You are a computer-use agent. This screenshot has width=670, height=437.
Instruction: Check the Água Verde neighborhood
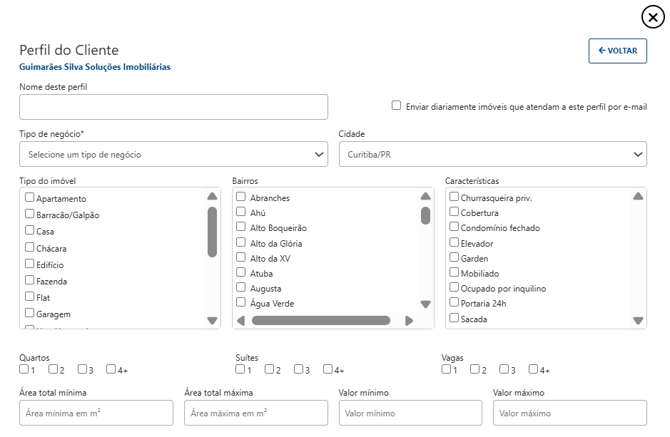[241, 302]
